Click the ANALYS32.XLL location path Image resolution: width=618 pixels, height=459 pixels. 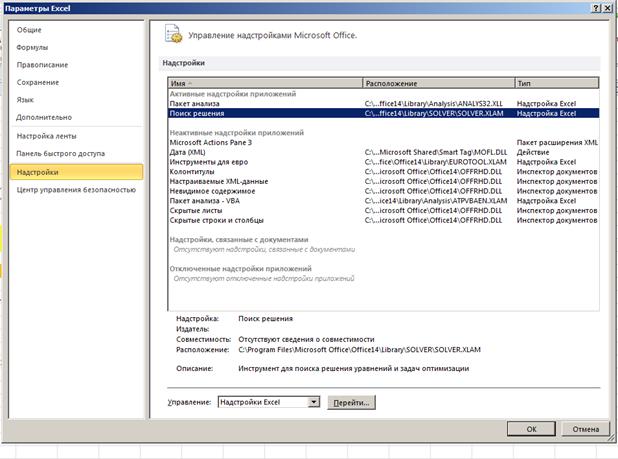(x=434, y=104)
